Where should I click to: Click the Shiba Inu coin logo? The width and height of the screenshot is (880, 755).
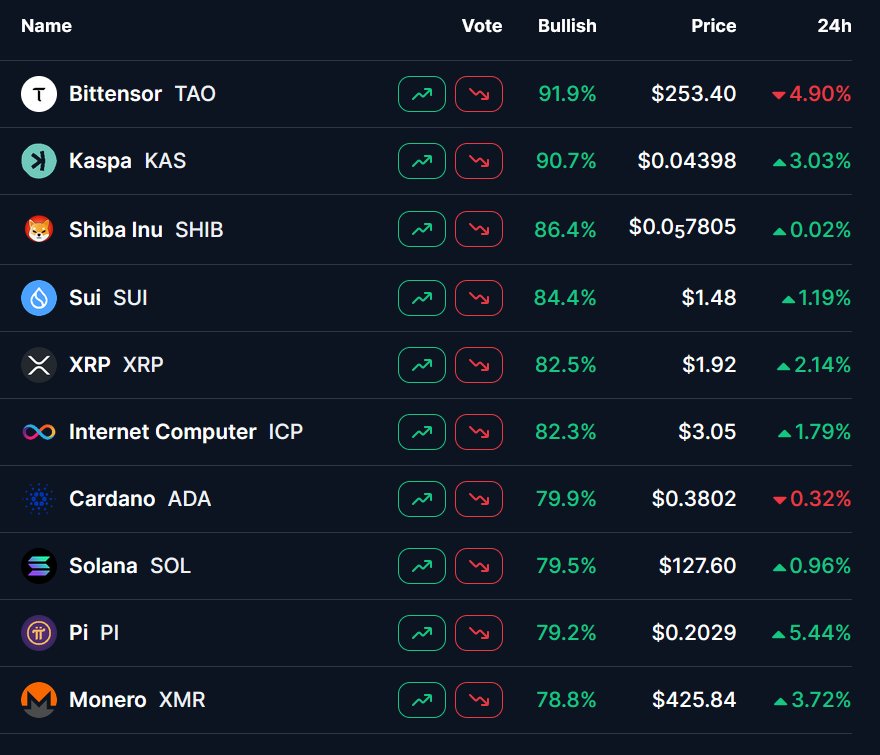[x=39, y=230]
